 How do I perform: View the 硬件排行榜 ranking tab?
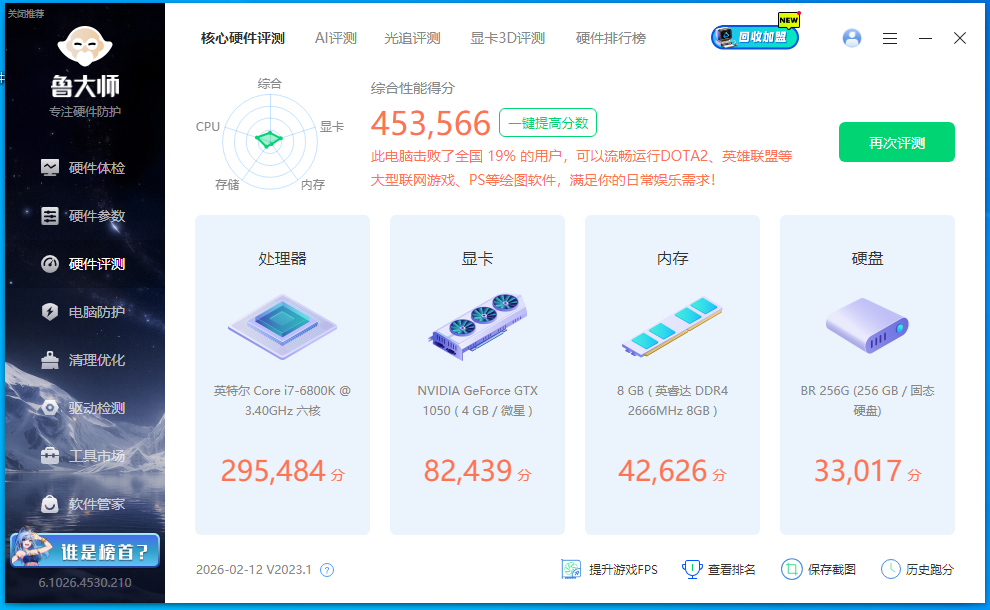pos(610,38)
